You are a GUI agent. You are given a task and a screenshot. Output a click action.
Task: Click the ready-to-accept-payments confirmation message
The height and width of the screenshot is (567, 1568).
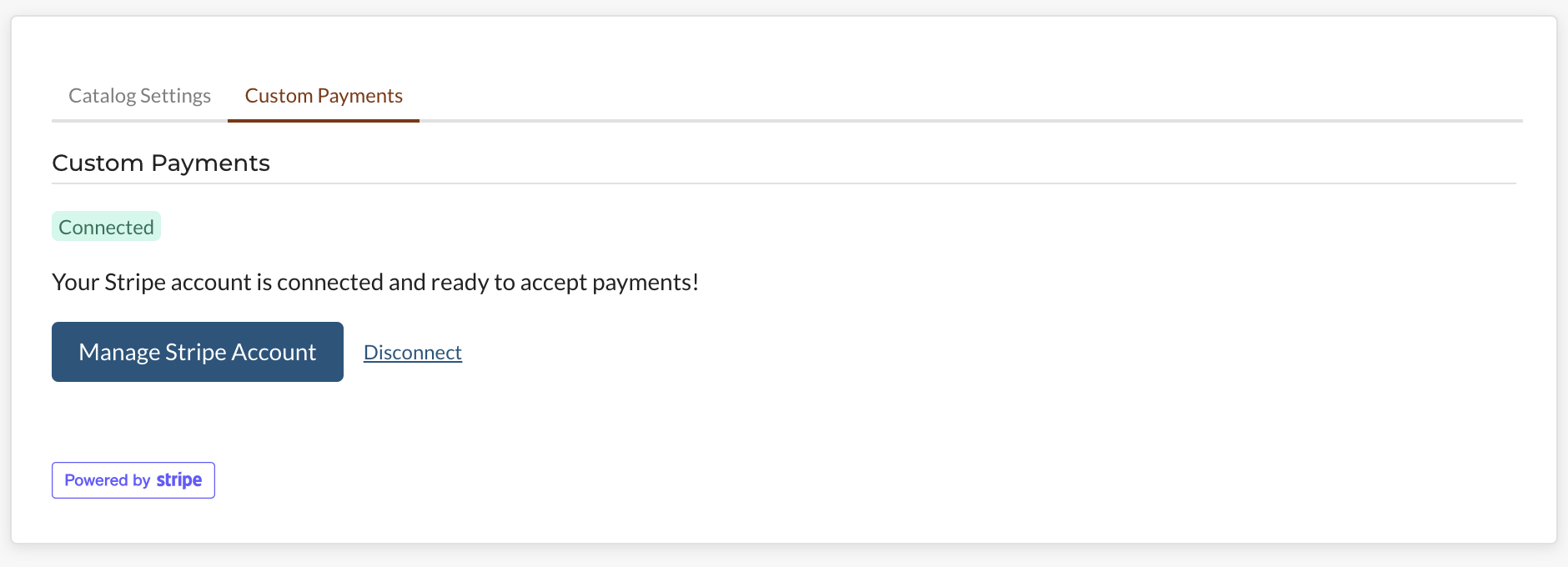click(x=376, y=282)
